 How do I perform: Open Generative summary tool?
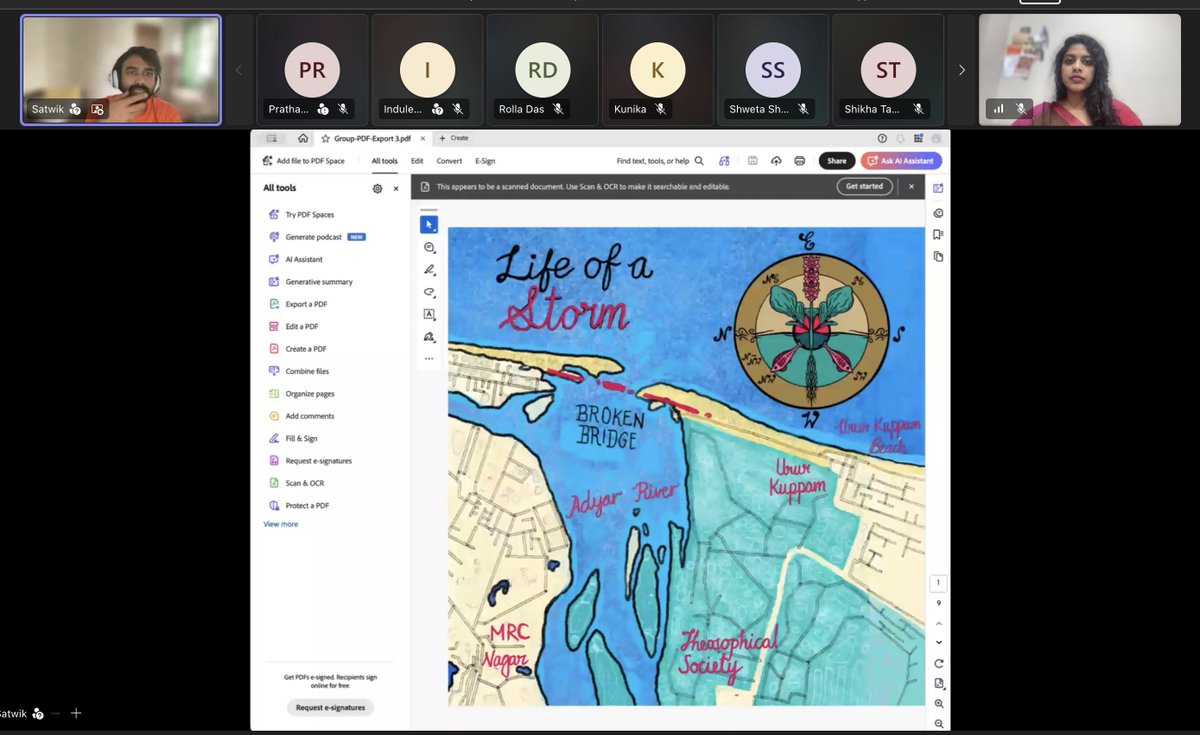tap(311, 282)
